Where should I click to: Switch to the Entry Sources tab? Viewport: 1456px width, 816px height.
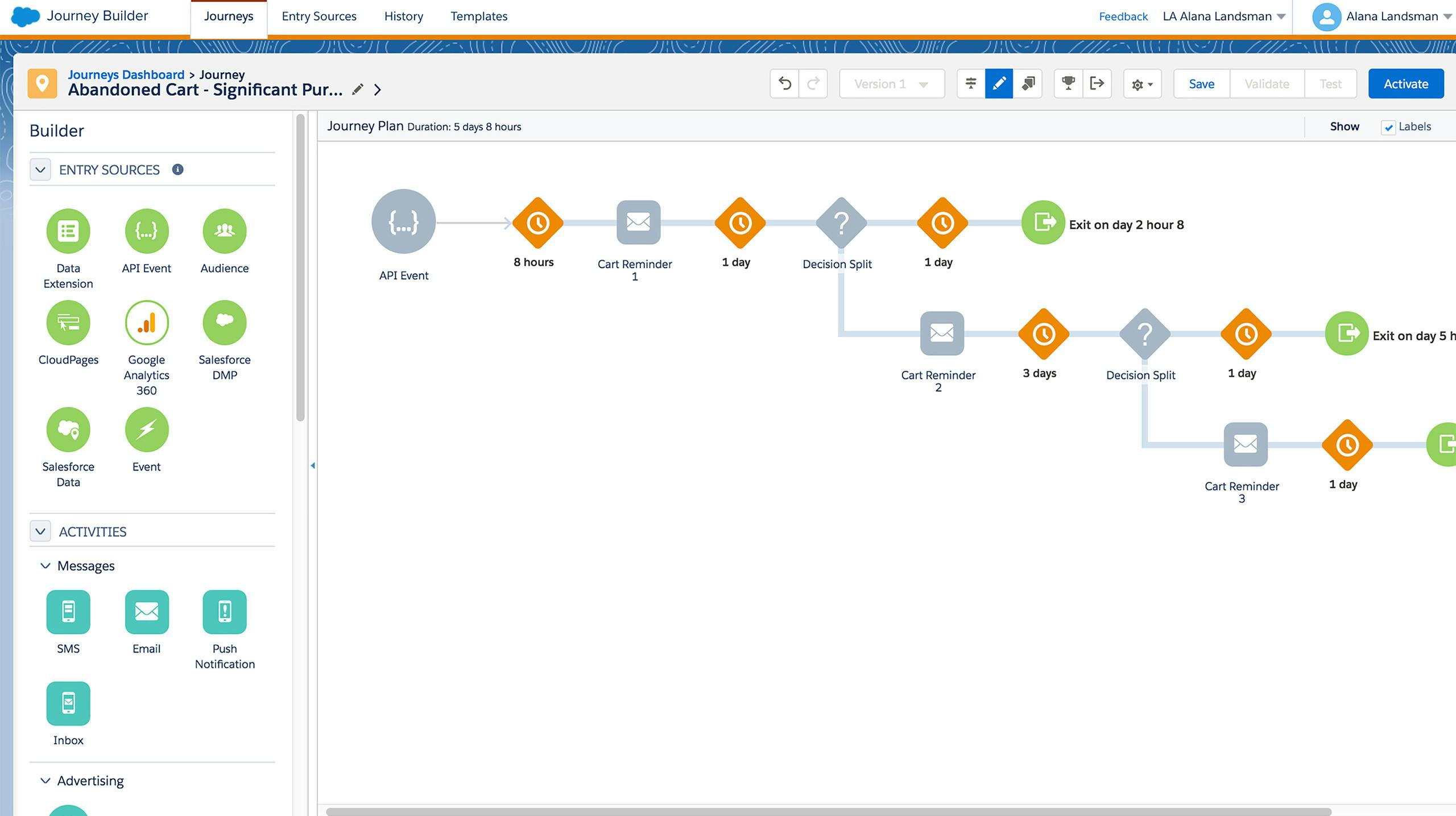(x=319, y=16)
